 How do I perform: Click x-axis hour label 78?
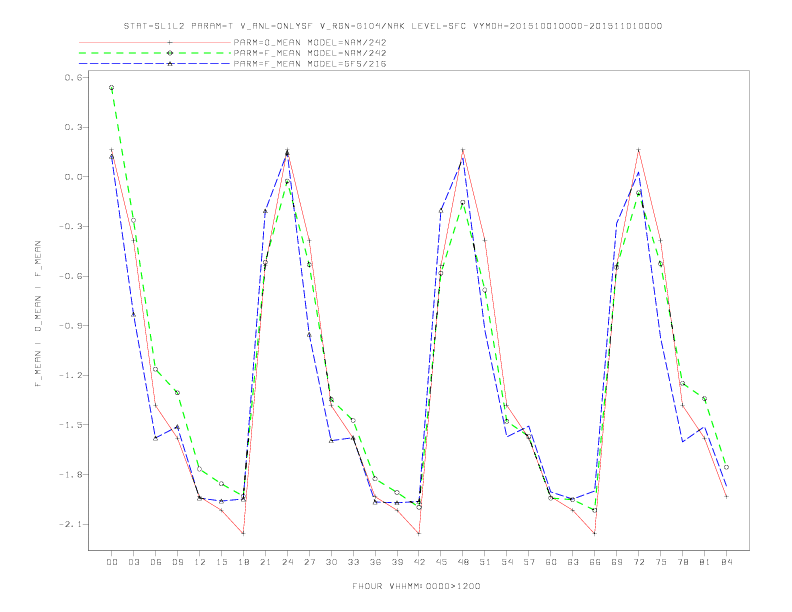tap(683, 562)
